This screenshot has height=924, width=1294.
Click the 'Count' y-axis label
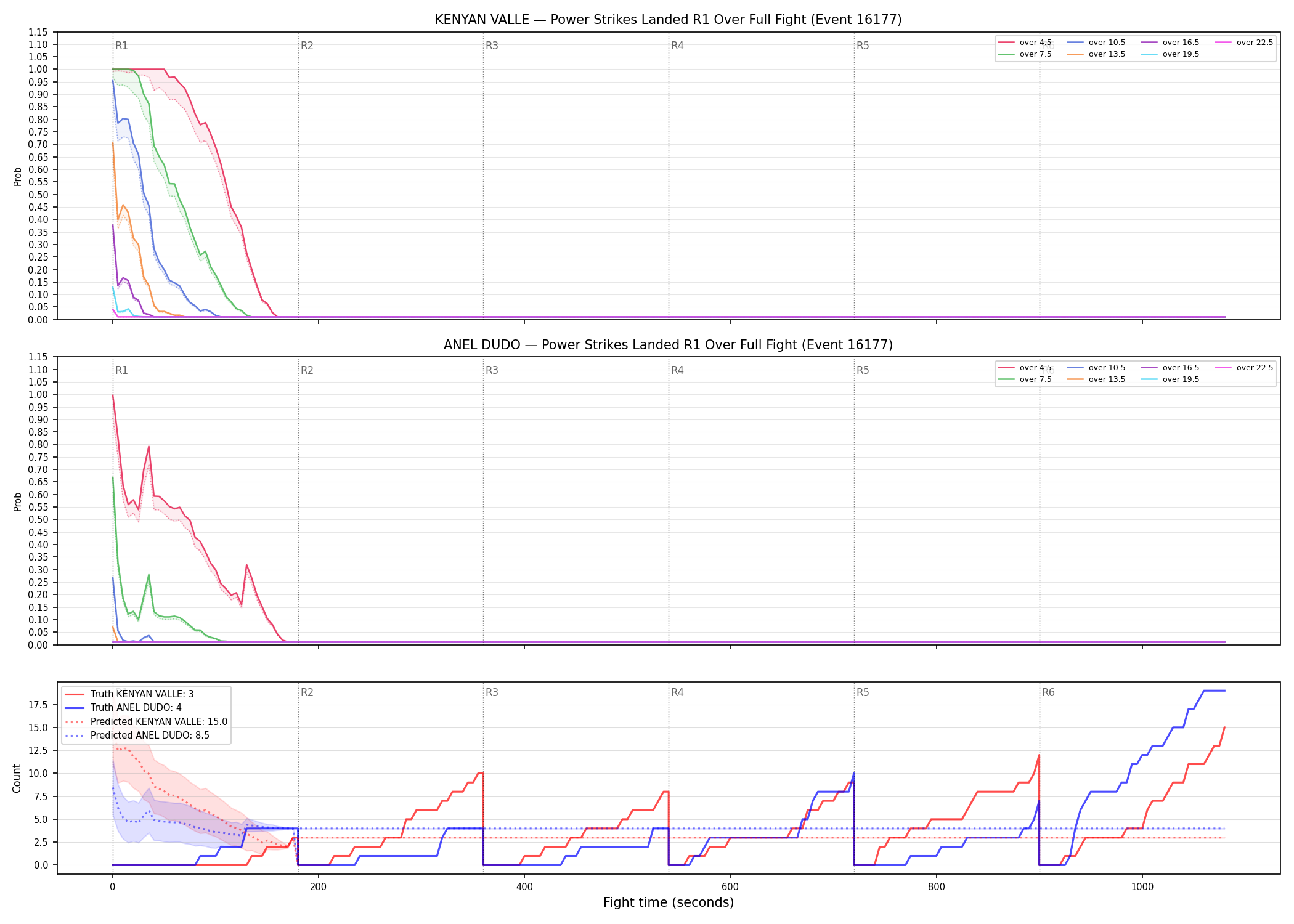(x=17, y=778)
